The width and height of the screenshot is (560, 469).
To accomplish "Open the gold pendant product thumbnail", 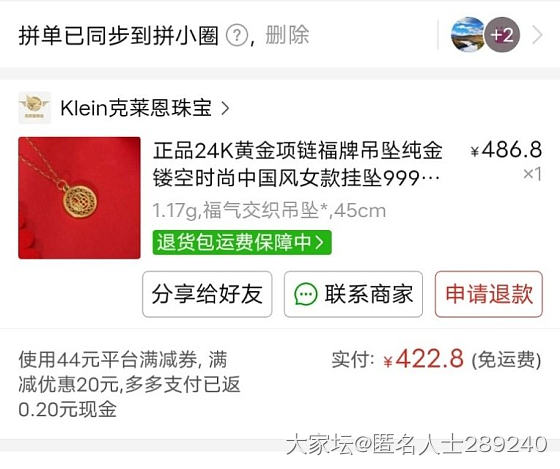I will [x=79, y=198].
